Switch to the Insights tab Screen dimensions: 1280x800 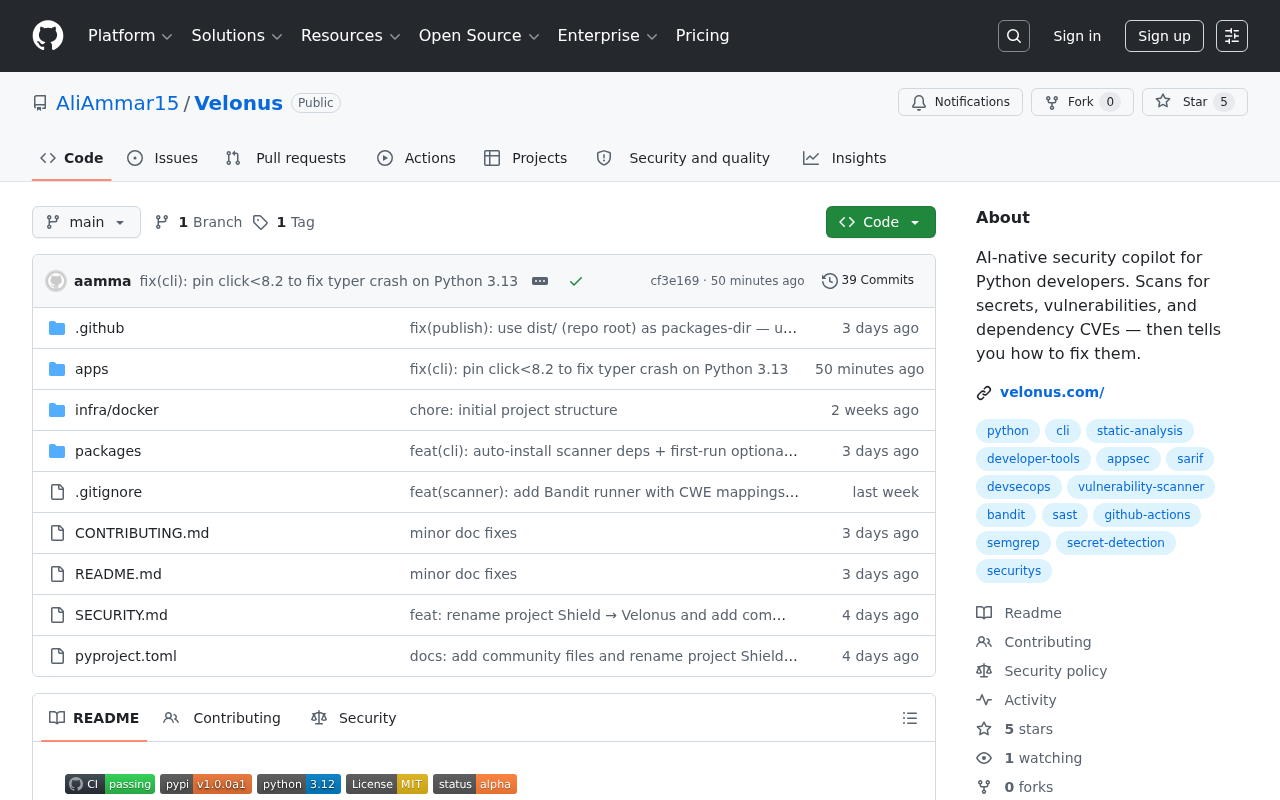click(x=845, y=158)
